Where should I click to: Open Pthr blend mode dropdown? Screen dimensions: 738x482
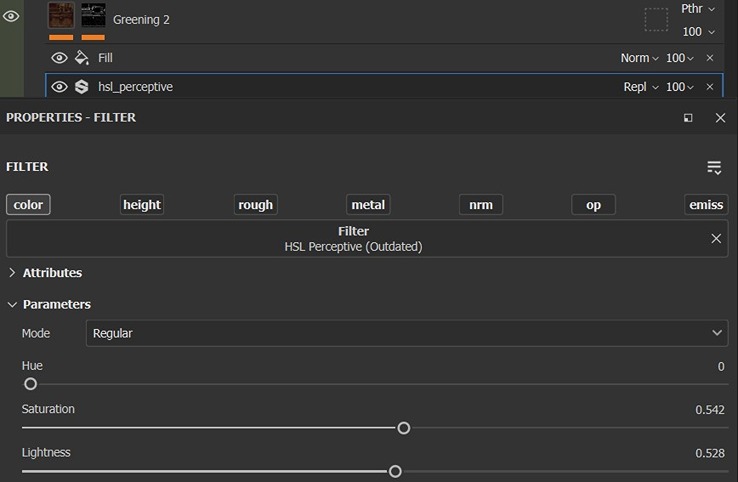pyautogui.click(x=698, y=9)
